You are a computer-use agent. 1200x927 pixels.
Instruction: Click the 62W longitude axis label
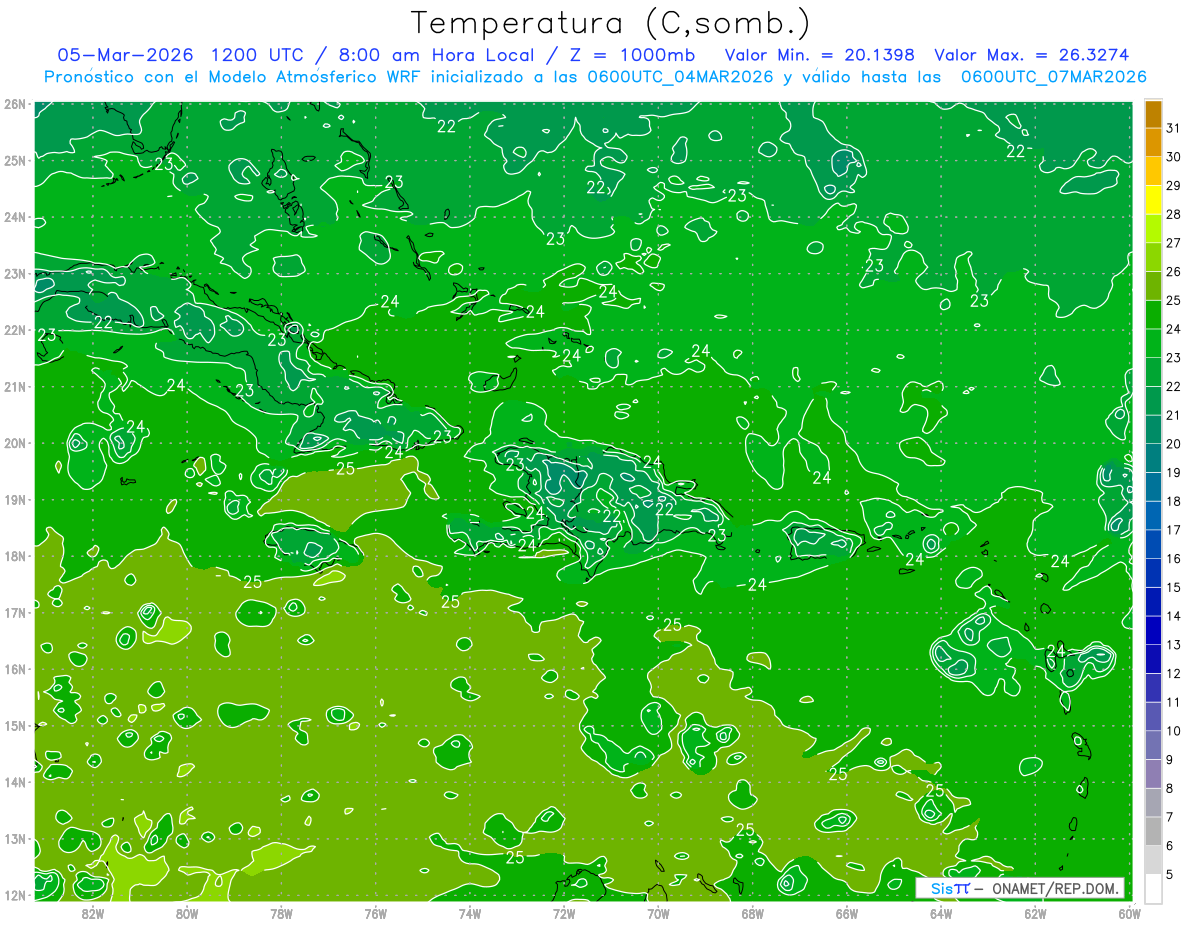point(1035,913)
